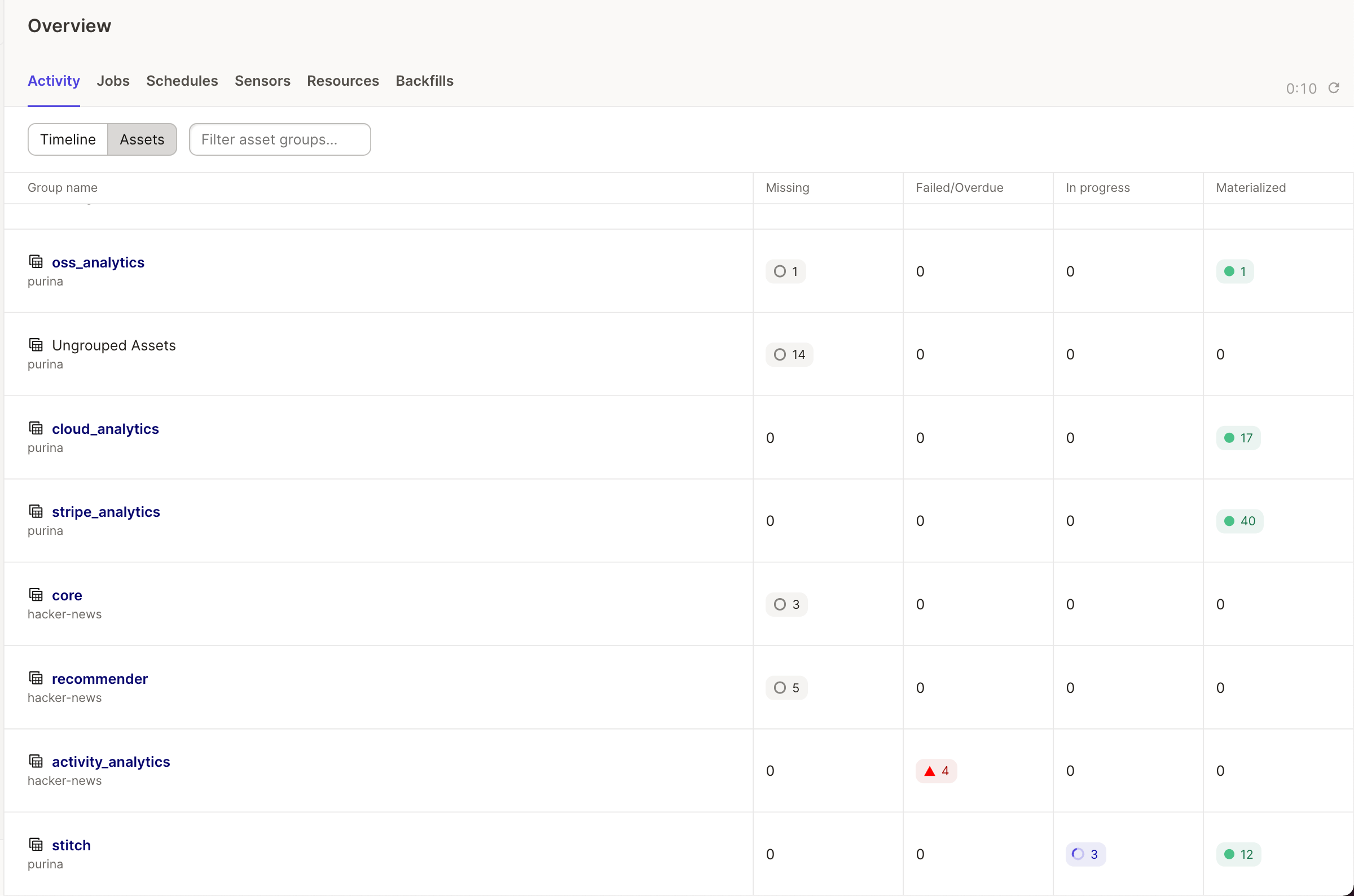Image resolution: width=1354 pixels, height=896 pixels.
Task: Switch to the Resources tab
Action: [x=343, y=81]
